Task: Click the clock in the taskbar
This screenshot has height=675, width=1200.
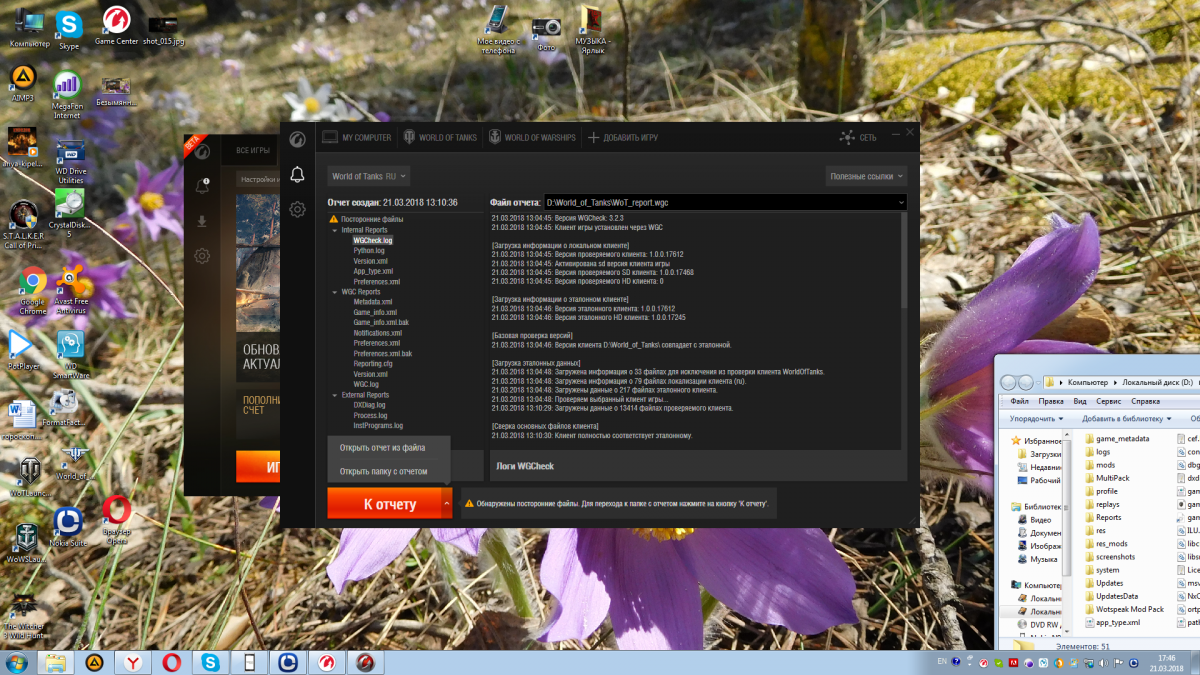Action: click(x=1166, y=662)
